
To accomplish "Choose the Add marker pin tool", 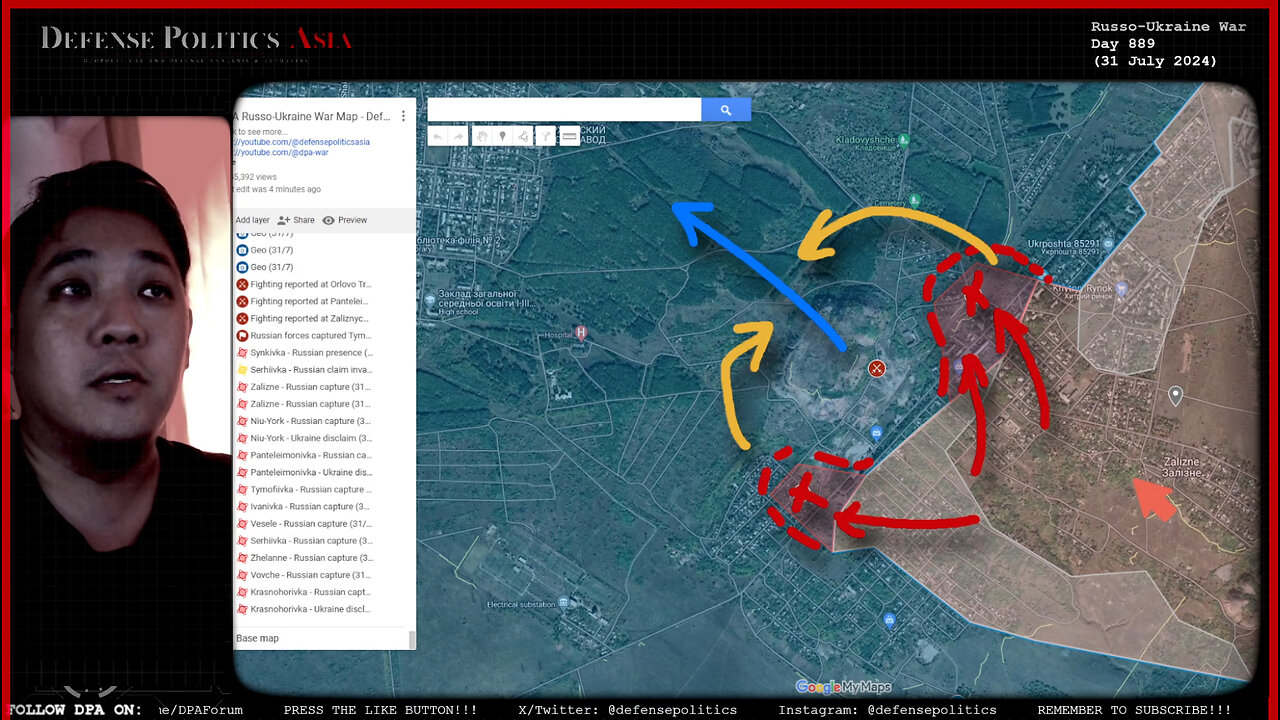I will coord(503,136).
